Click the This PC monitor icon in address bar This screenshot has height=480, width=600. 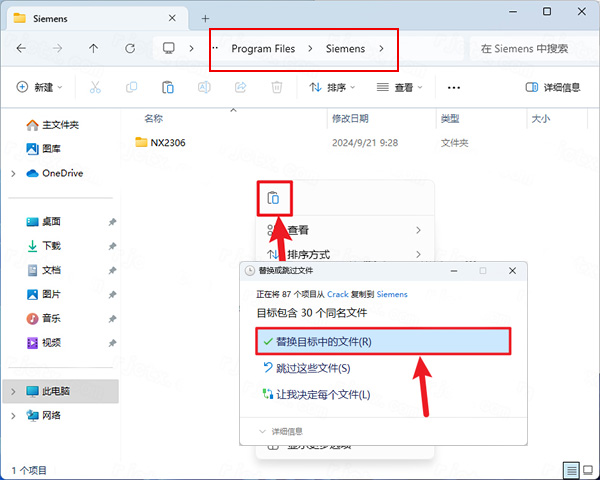(169, 48)
